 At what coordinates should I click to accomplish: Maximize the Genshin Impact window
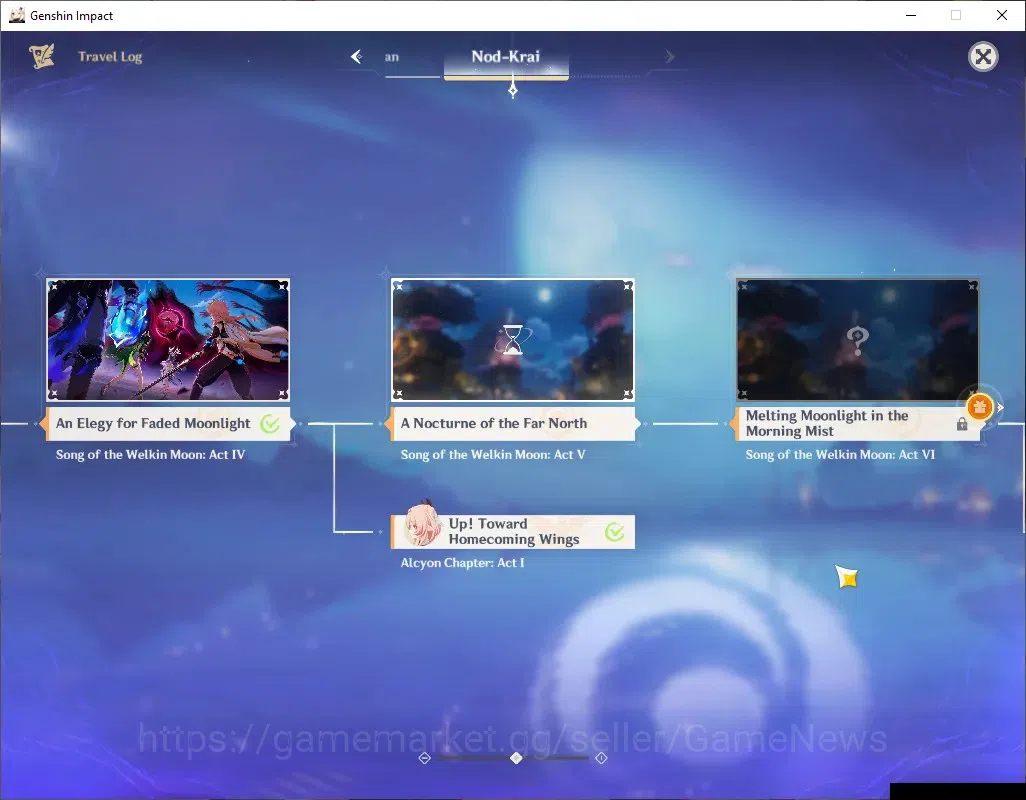pos(956,15)
